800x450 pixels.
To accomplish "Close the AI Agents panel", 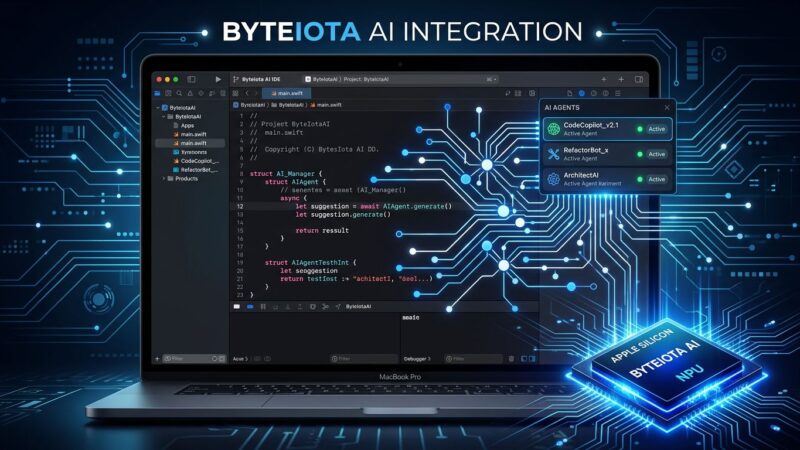I will (667, 108).
